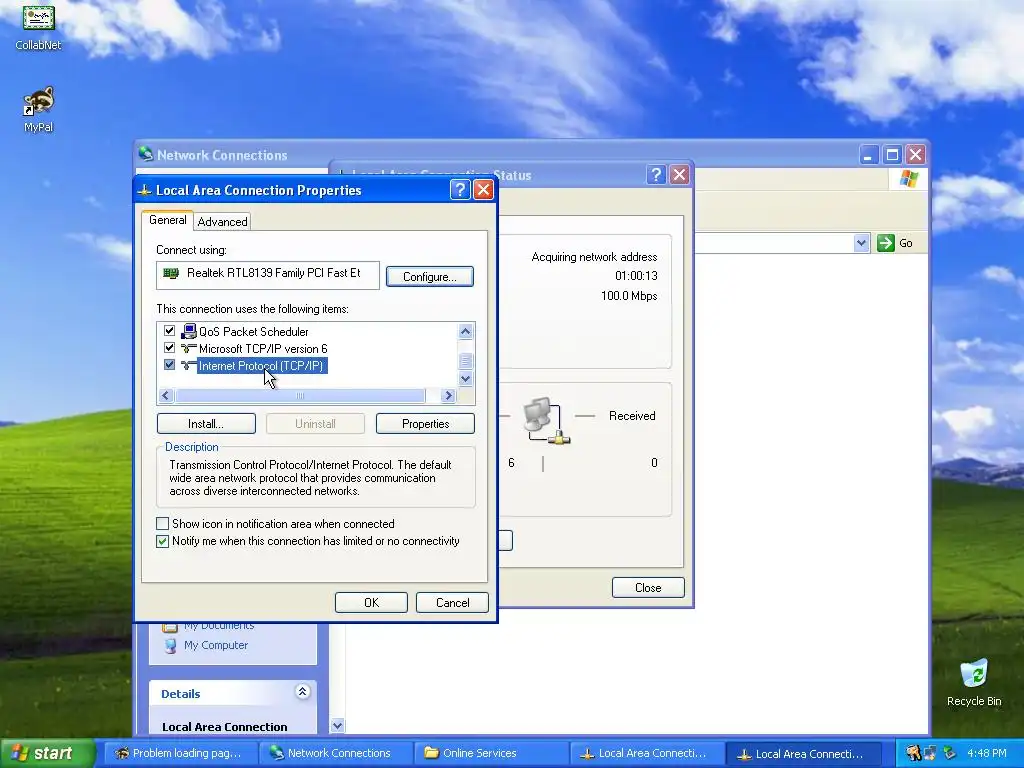Maximize the Network Connections window

click(892, 155)
